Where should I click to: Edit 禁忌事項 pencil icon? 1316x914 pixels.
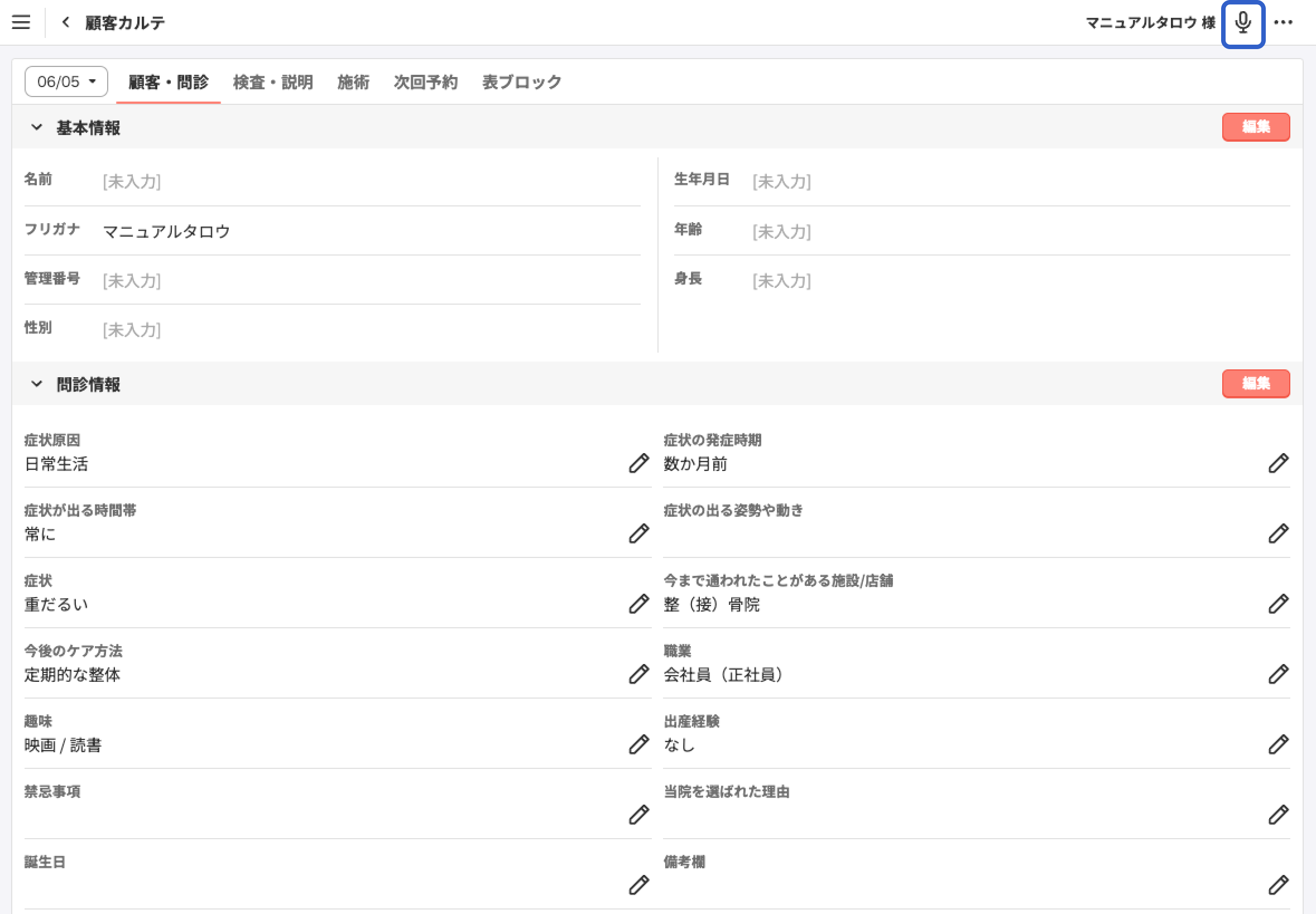click(x=638, y=814)
